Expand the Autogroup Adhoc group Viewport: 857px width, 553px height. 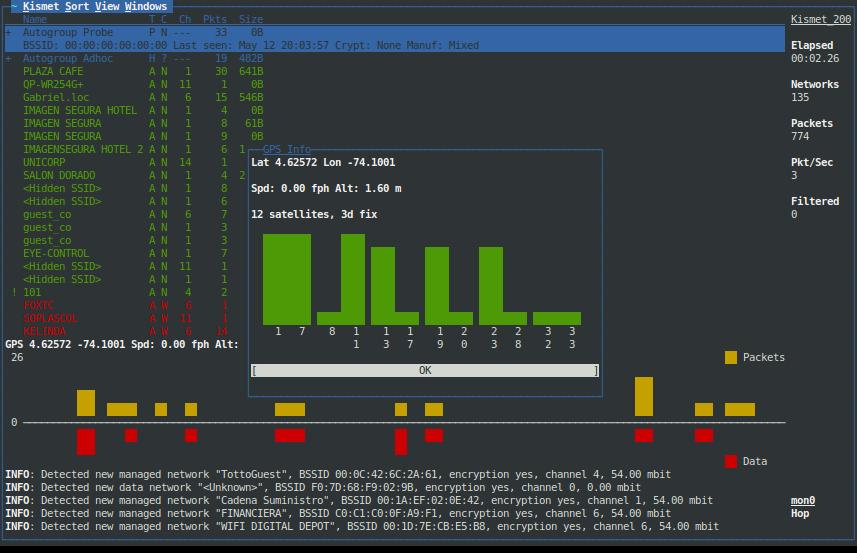tap(9, 58)
